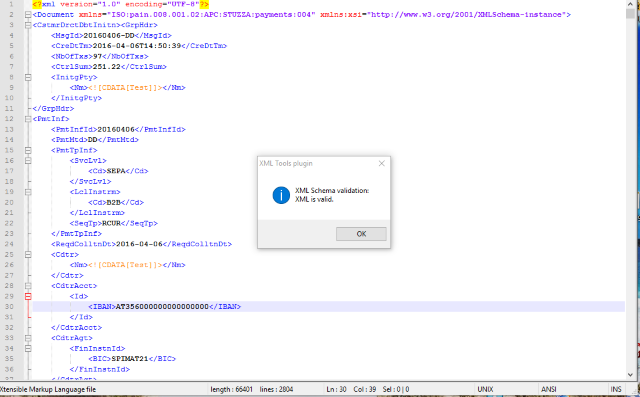Click OK in the XML Tools dialog
640x397 pixels.
361,234
